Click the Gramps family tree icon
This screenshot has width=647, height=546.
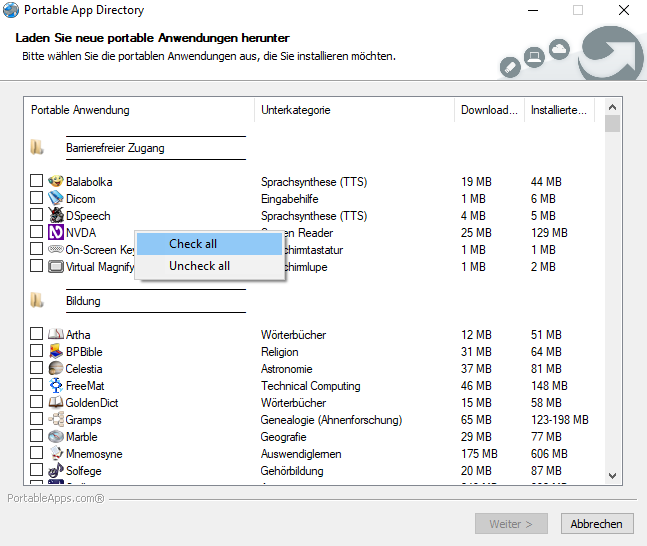[x=55, y=419]
